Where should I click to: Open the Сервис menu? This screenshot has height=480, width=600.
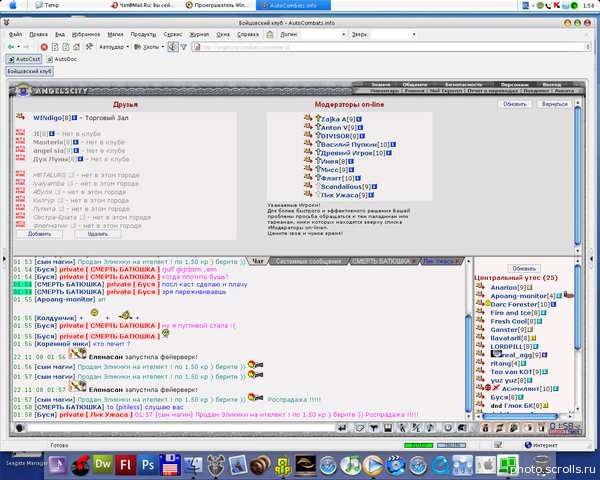pyautogui.click(x=173, y=34)
